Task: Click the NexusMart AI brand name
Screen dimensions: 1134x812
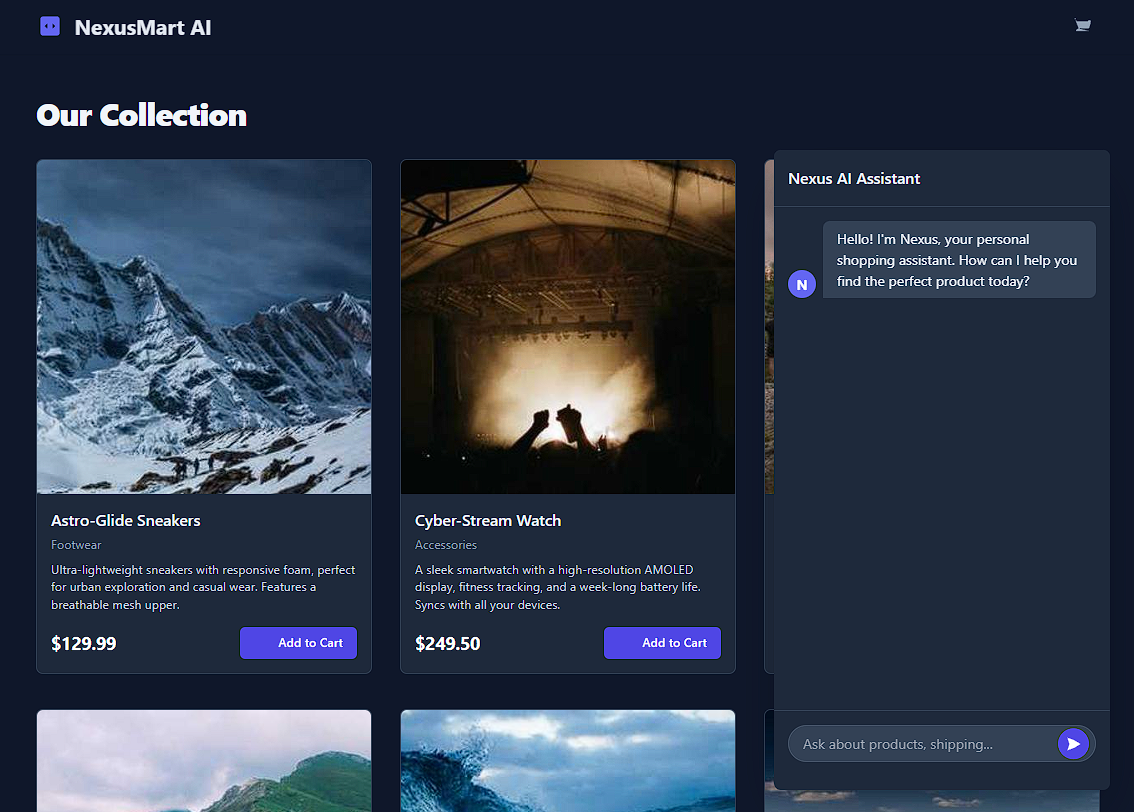Action: [x=143, y=27]
